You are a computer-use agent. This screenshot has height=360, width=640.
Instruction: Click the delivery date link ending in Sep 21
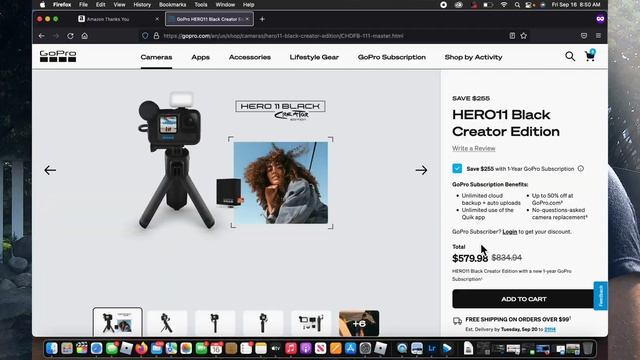coord(550,329)
